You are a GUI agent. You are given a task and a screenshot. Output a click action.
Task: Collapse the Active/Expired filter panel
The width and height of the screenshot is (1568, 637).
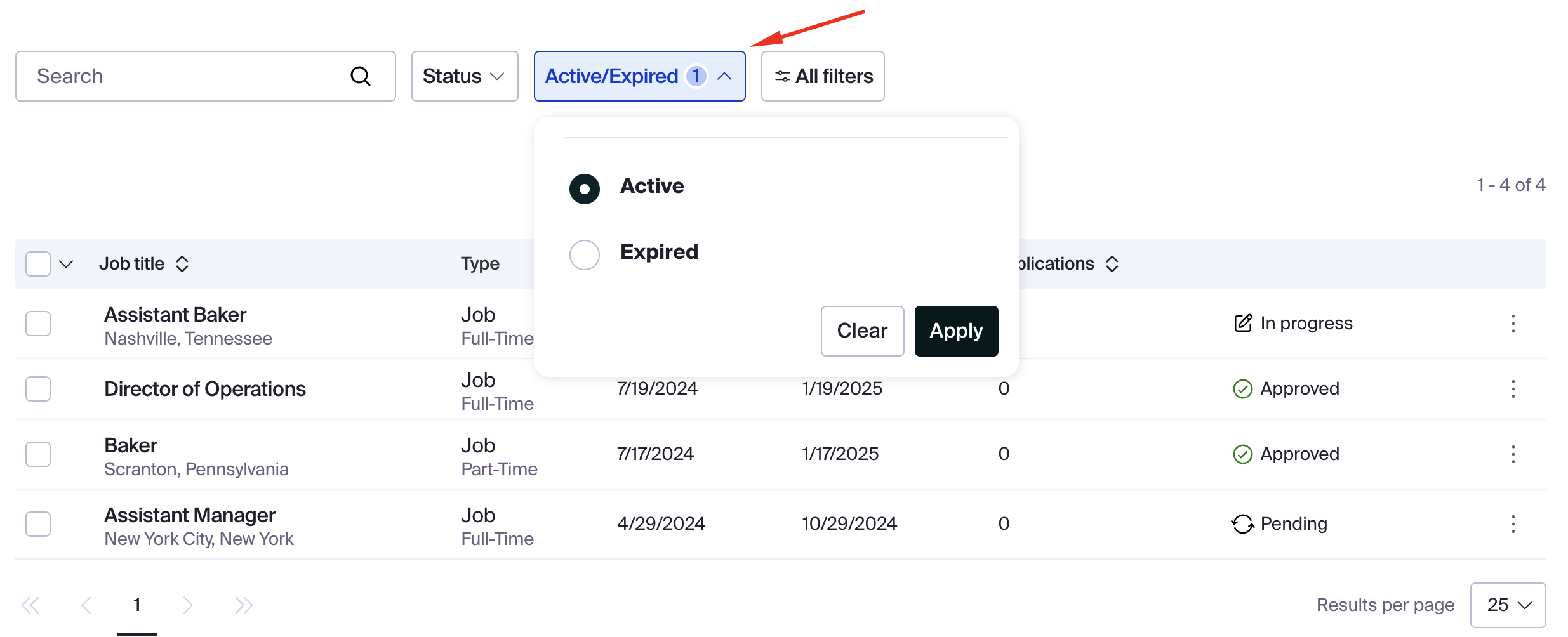click(x=724, y=76)
